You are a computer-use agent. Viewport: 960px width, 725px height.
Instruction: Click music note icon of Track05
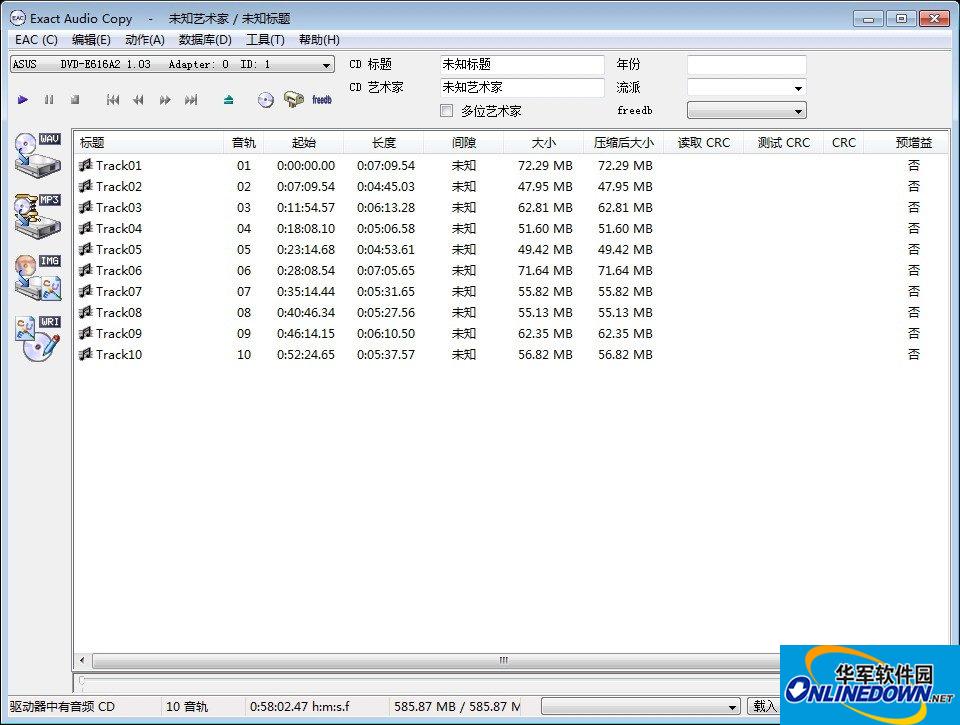point(86,249)
